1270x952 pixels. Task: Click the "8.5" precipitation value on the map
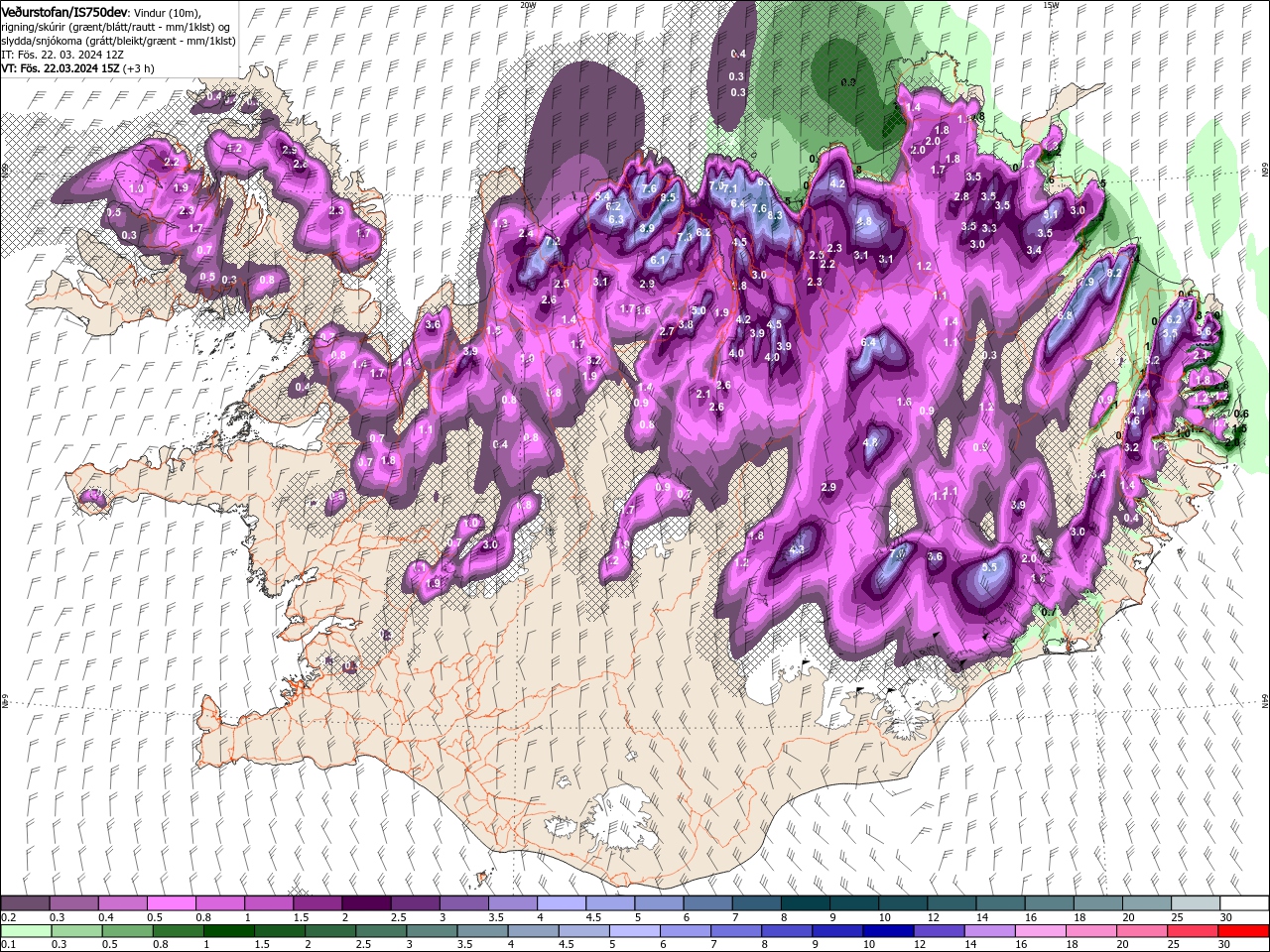point(668,197)
